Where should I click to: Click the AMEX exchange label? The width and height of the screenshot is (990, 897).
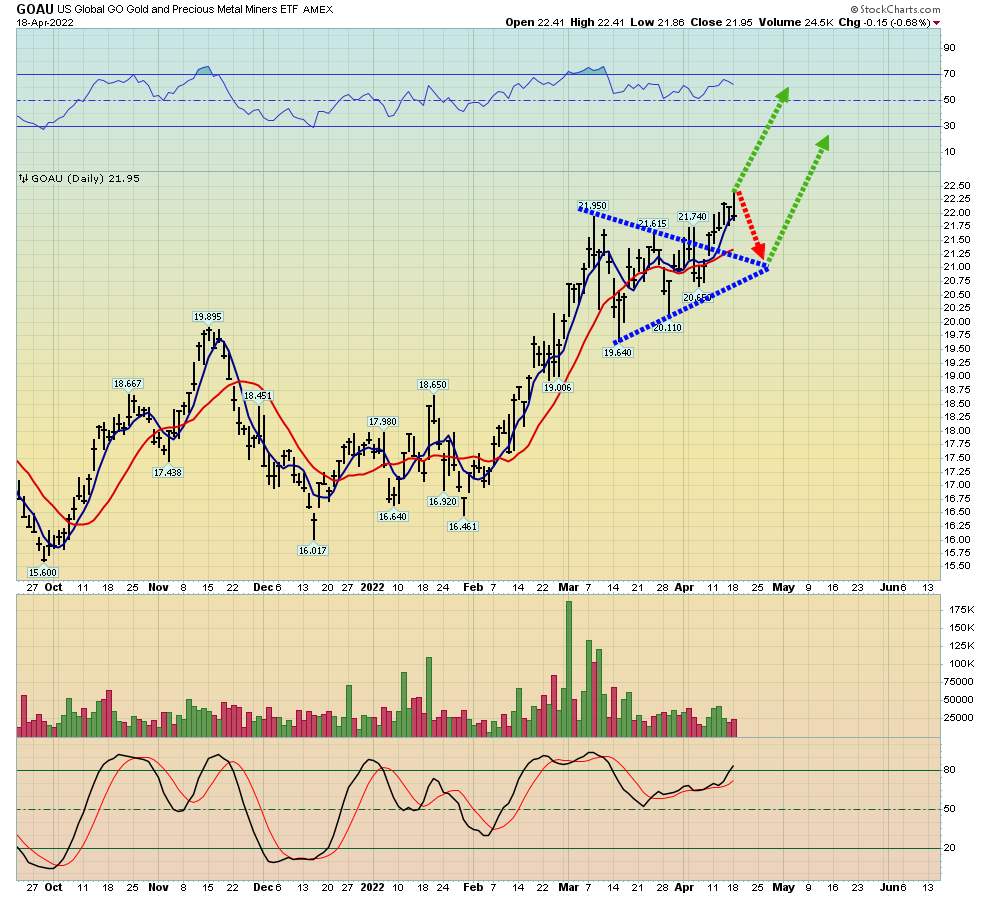318,9
